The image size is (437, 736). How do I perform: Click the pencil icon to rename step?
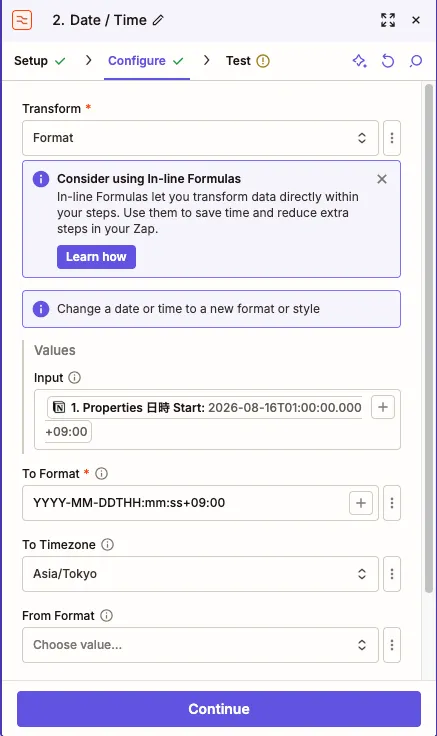click(x=159, y=20)
